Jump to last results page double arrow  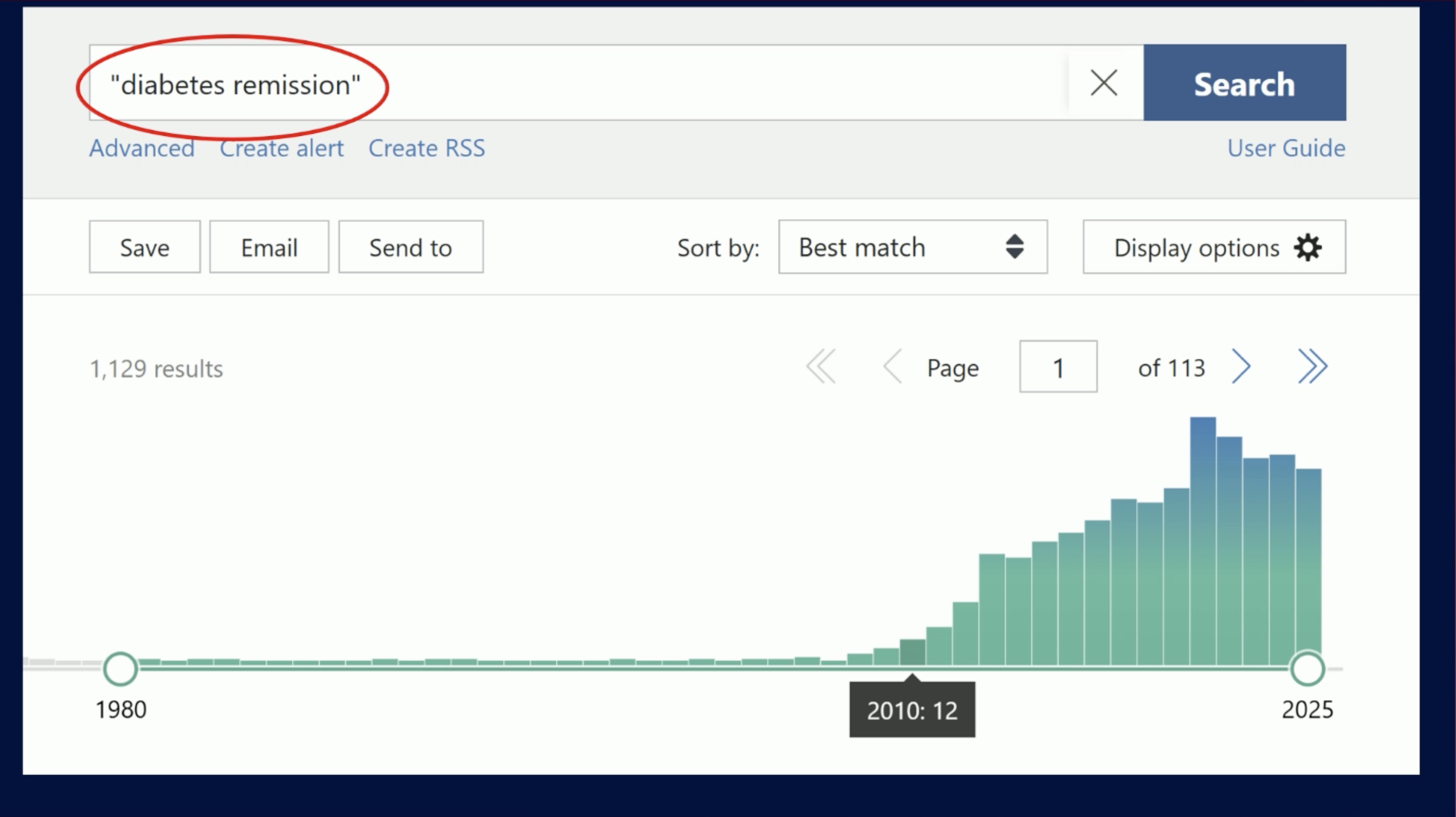pos(1312,367)
